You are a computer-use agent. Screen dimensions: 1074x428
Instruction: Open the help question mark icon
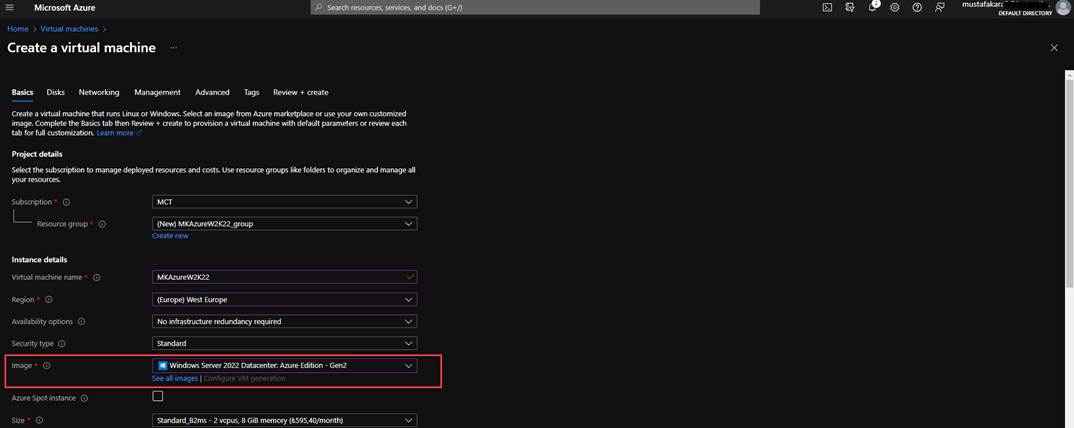coord(917,7)
